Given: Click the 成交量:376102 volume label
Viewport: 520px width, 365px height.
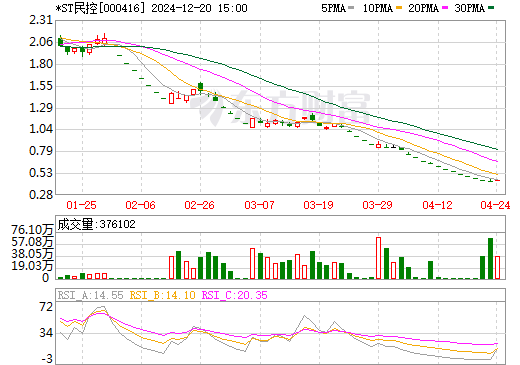Looking at the screenshot, I should point(97,224).
